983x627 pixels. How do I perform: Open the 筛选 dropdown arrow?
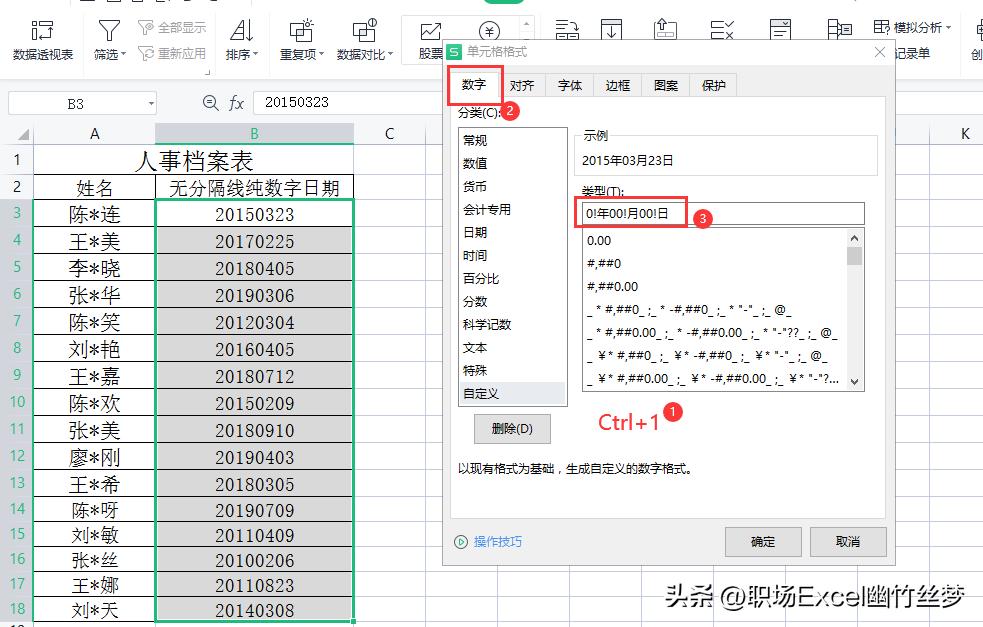coord(122,52)
